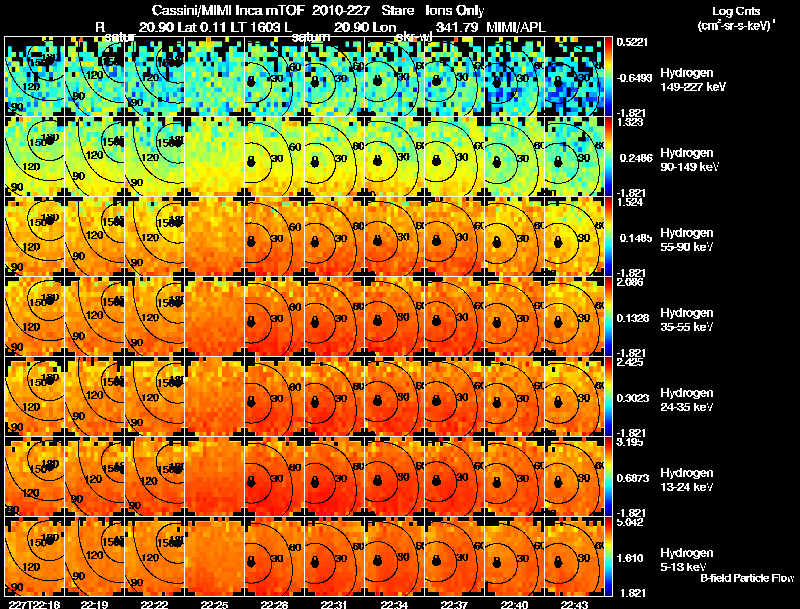Click the color scale bar for 55-90 keV
The width and height of the screenshot is (800, 609).
click(608, 237)
